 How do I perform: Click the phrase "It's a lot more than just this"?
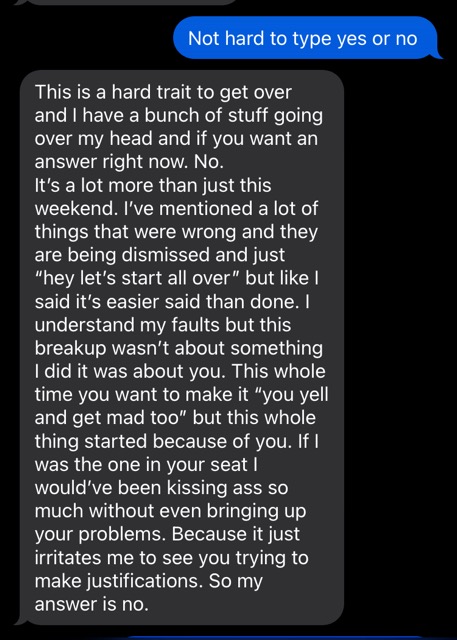(x=153, y=185)
